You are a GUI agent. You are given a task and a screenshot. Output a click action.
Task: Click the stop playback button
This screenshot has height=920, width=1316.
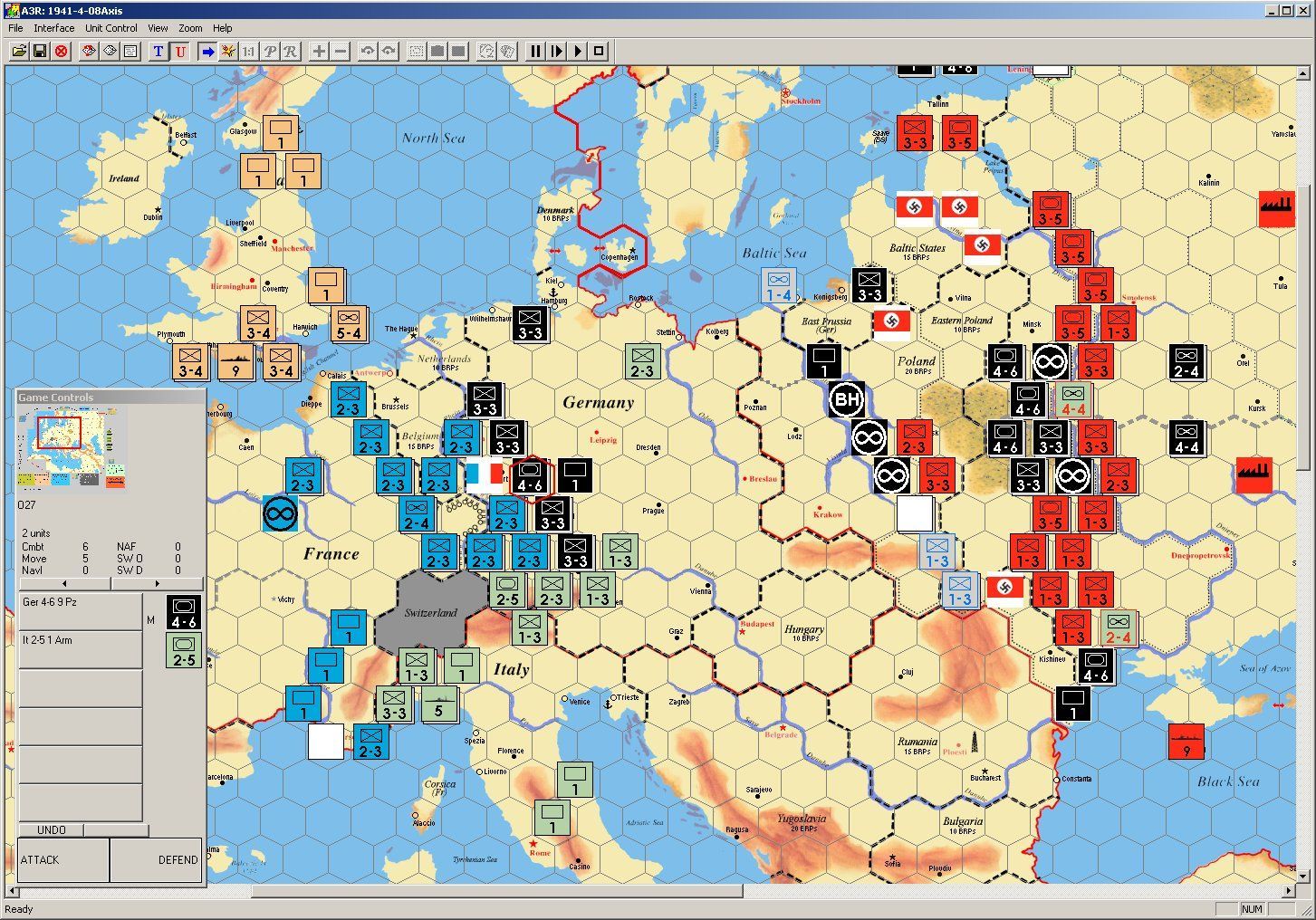coord(600,52)
